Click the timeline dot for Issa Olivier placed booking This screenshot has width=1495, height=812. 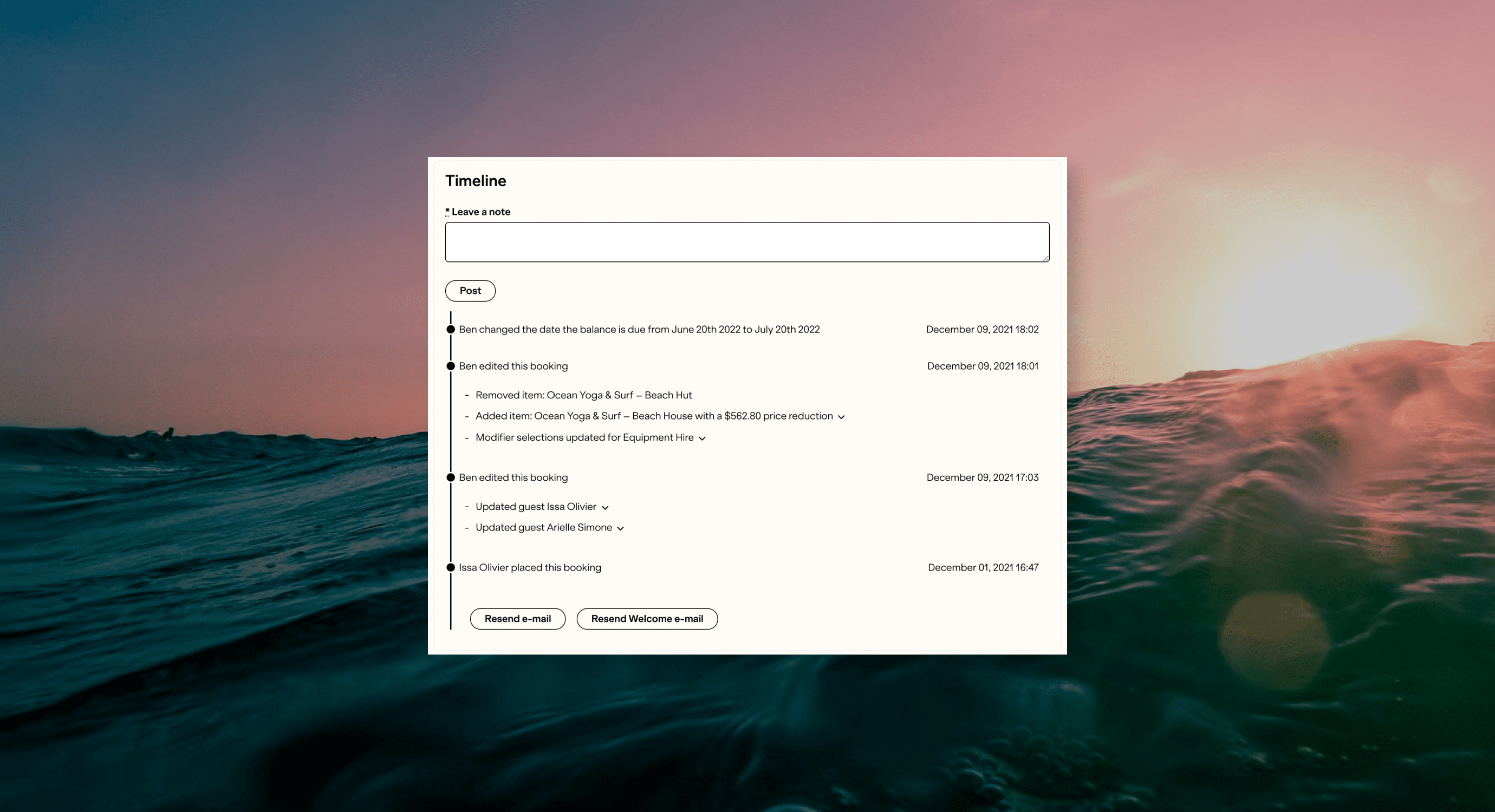pyautogui.click(x=450, y=567)
